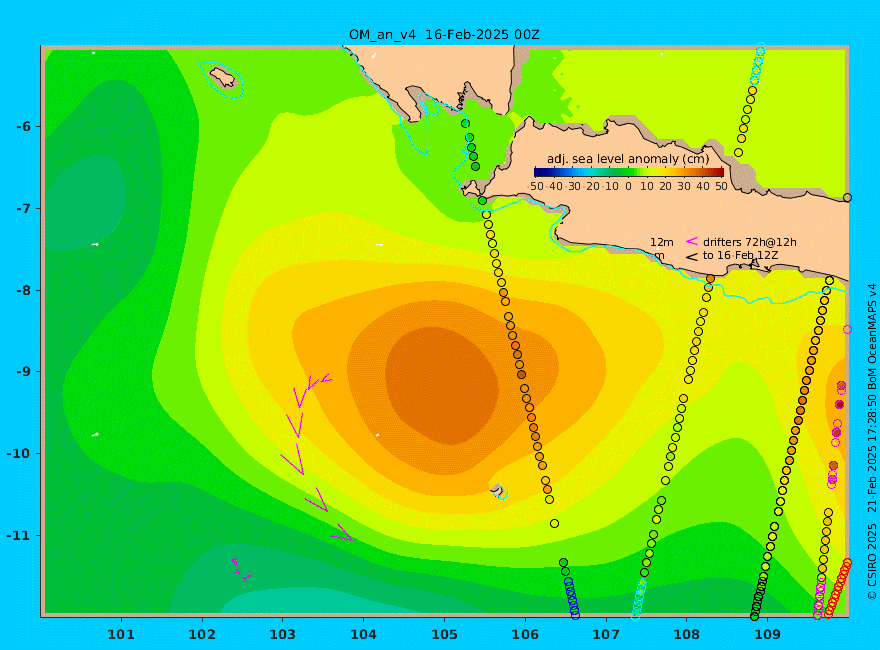The width and height of the screenshot is (880, 650).
Task: Select the Enggano island outline in the northwest corner
Action: click(x=222, y=77)
